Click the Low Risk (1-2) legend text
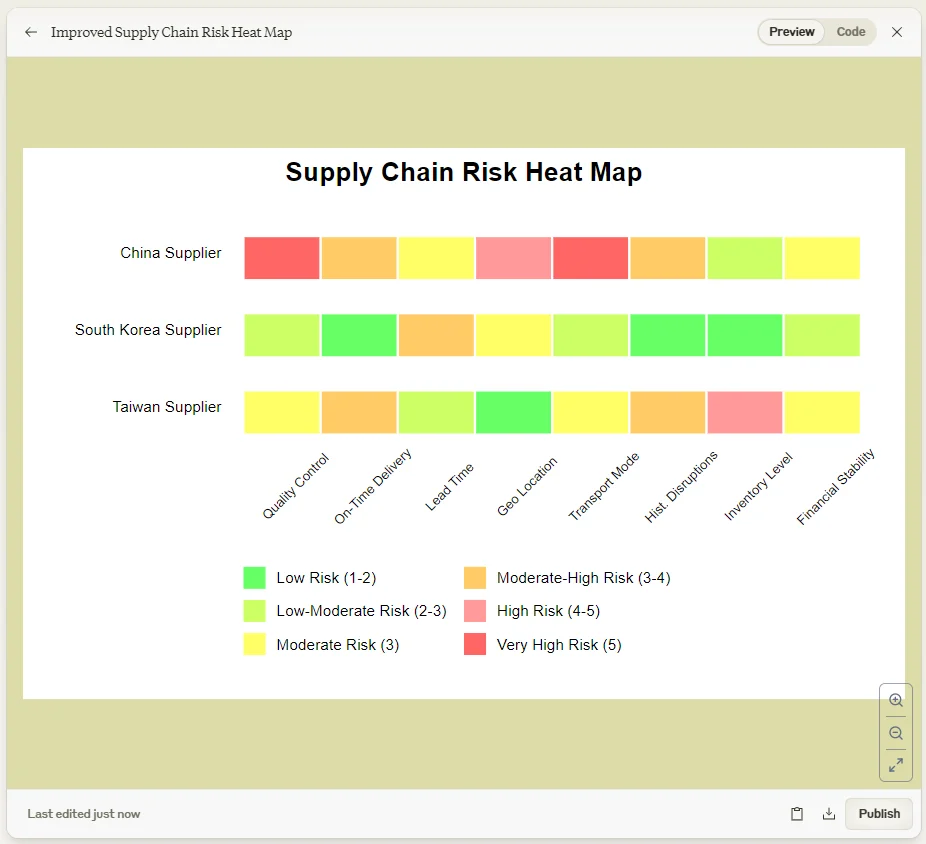Image resolution: width=926 pixels, height=844 pixels. pyautogui.click(x=326, y=578)
